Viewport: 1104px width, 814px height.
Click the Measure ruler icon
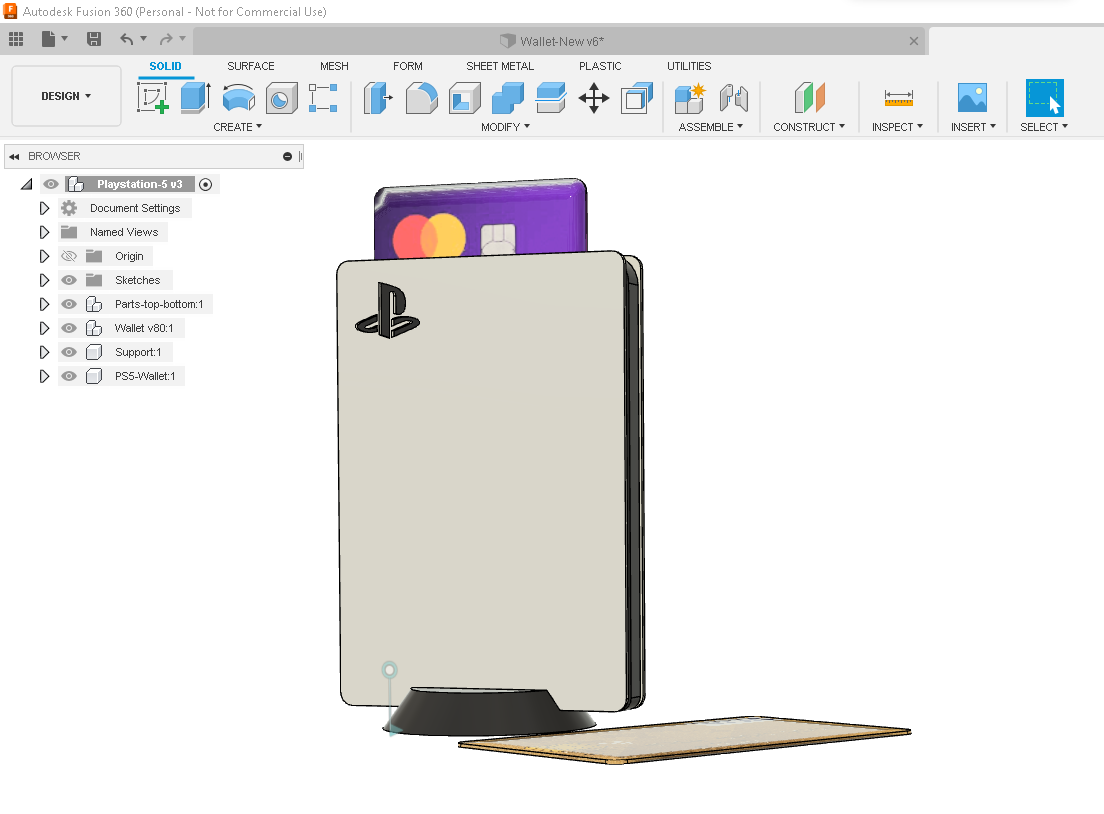[x=898, y=97]
